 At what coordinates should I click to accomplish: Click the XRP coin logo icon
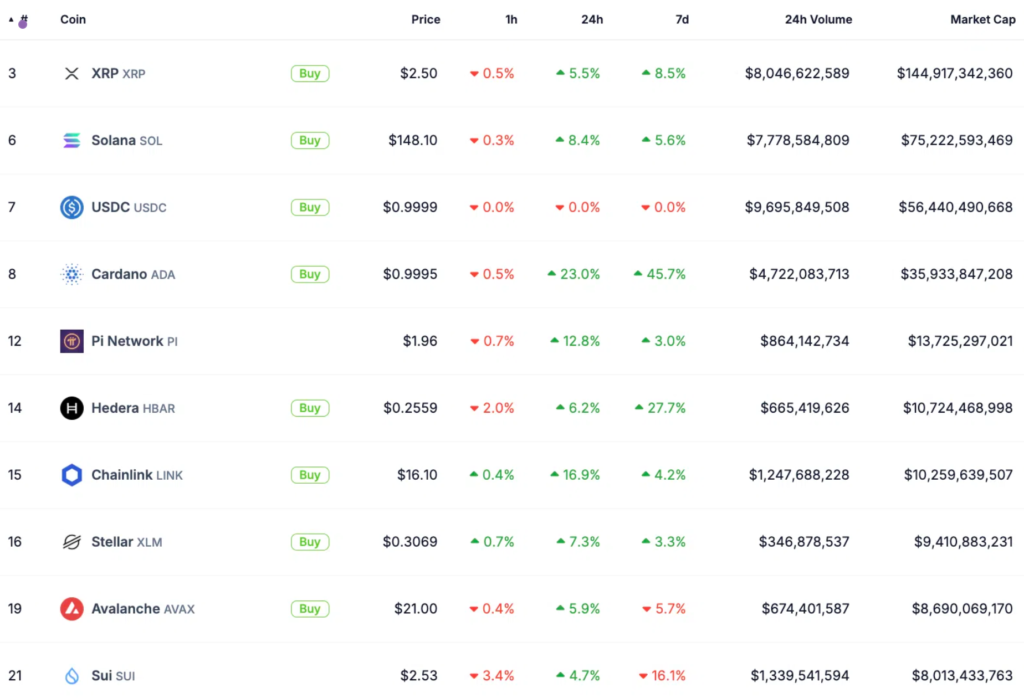71,74
